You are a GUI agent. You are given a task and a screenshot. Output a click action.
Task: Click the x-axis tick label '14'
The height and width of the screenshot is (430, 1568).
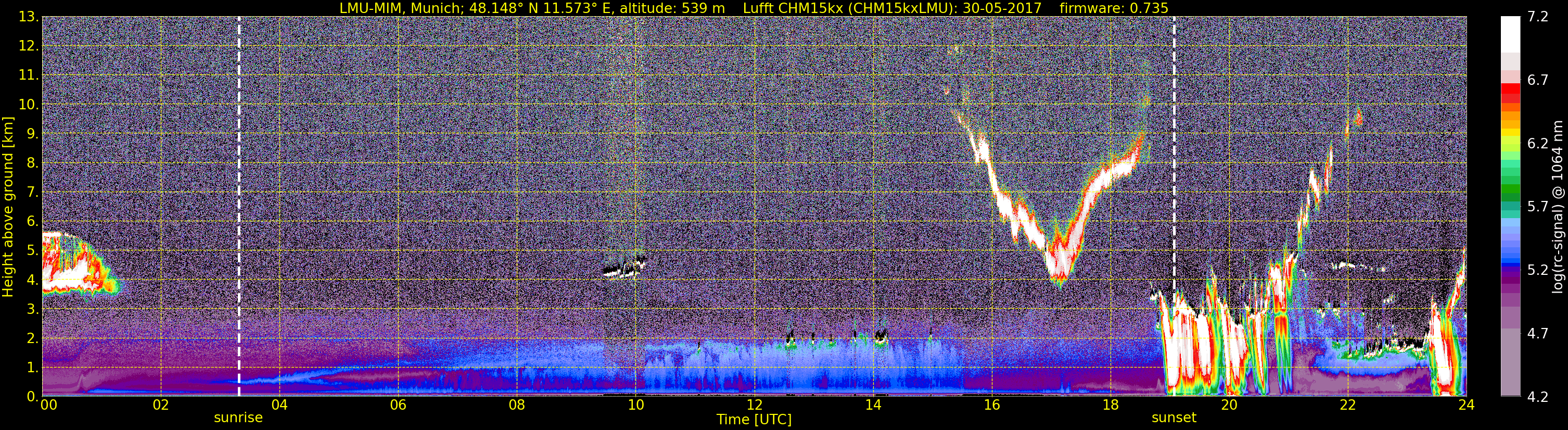click(x=873, y=405)
